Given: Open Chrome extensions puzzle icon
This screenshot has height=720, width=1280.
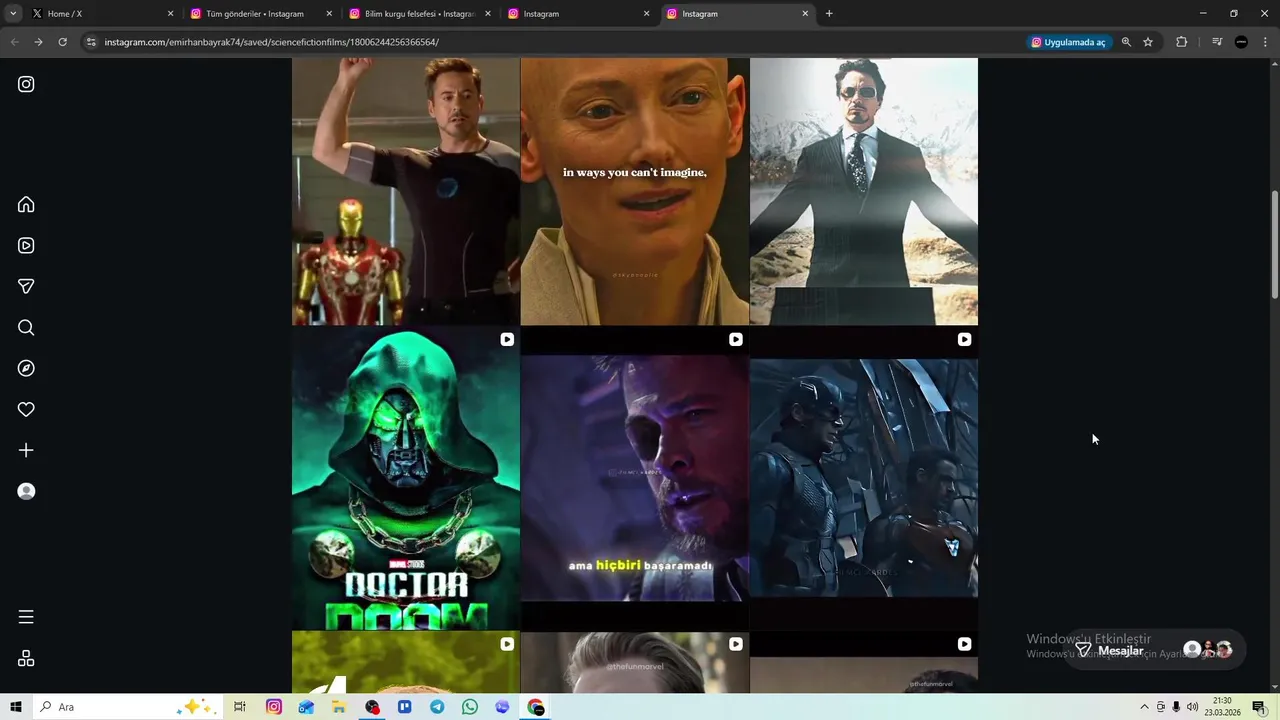Looking at the screenshot, I should click(x=1181, y=42).
